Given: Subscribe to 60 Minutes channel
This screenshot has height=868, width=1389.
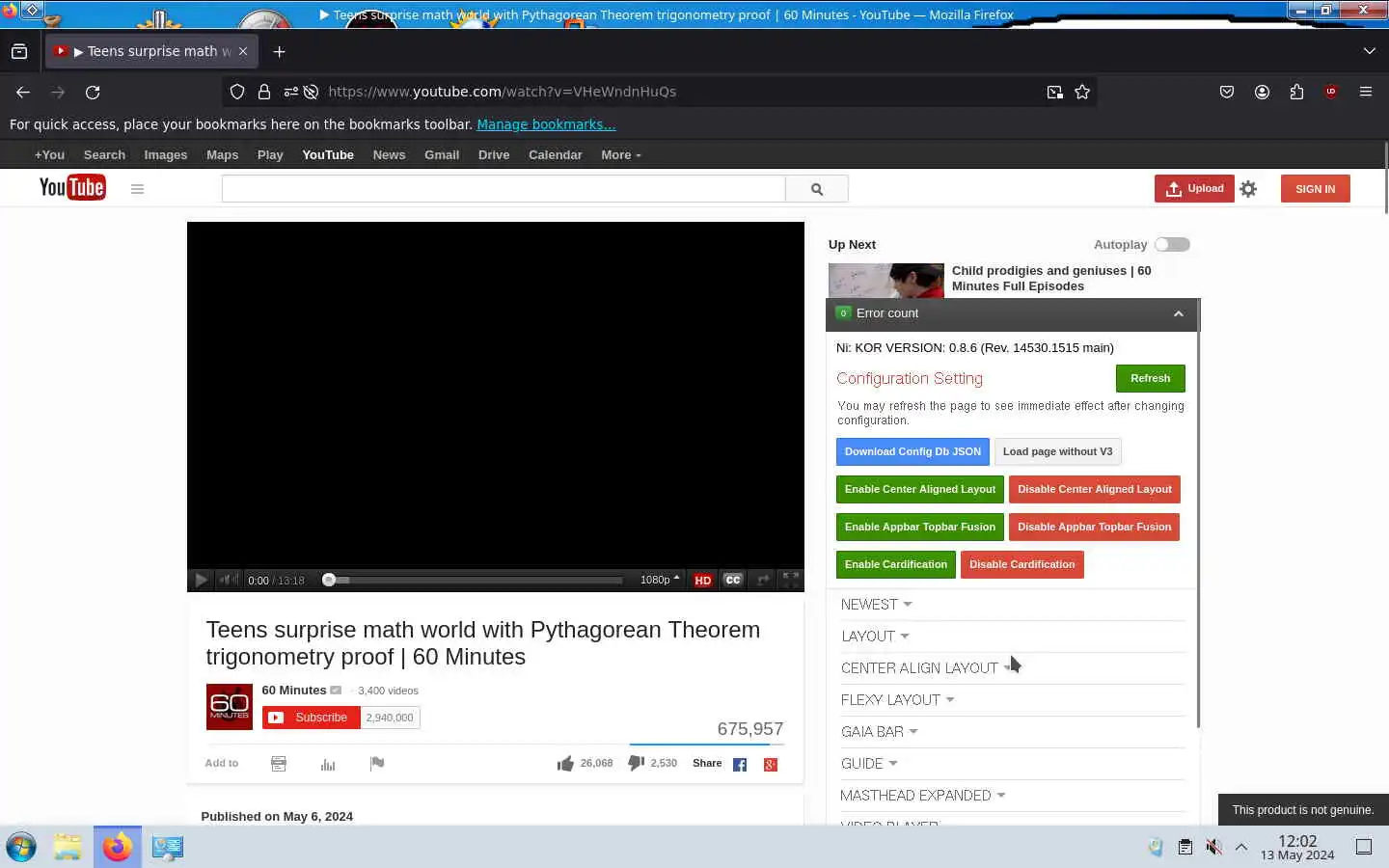Looking at the screenshot, I should [312, 718].
